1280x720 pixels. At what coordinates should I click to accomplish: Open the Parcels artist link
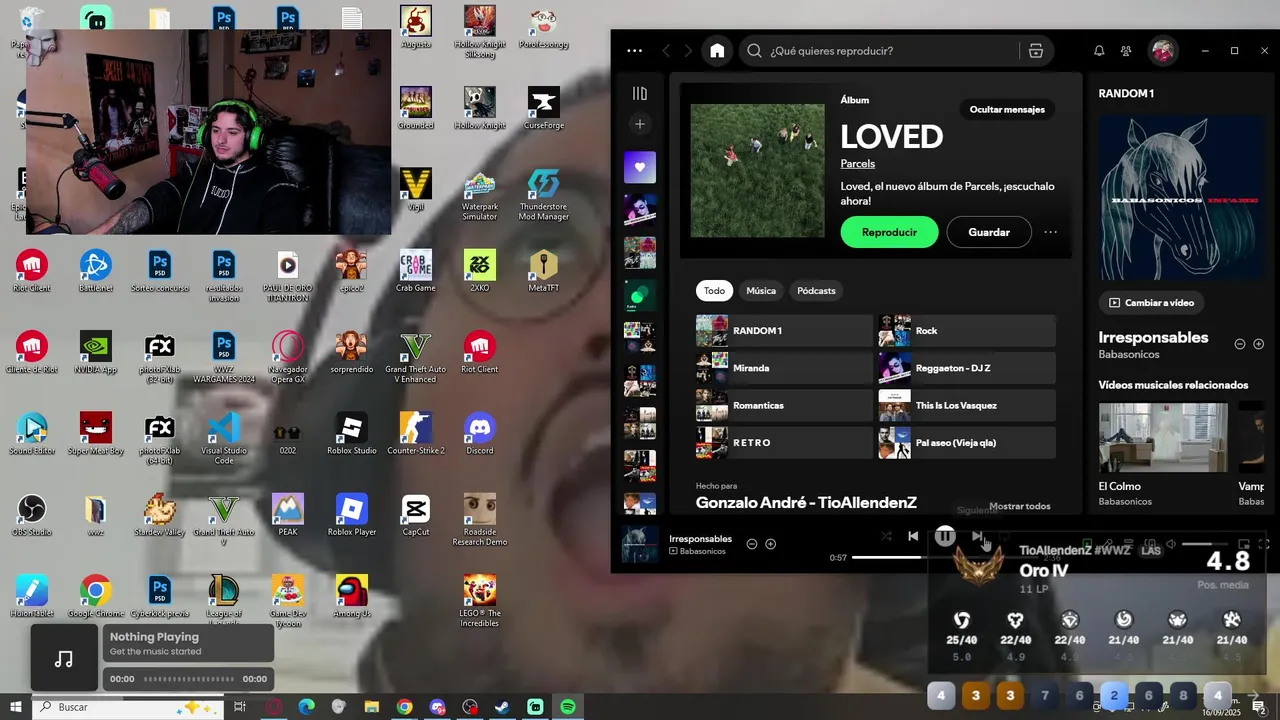858,163
